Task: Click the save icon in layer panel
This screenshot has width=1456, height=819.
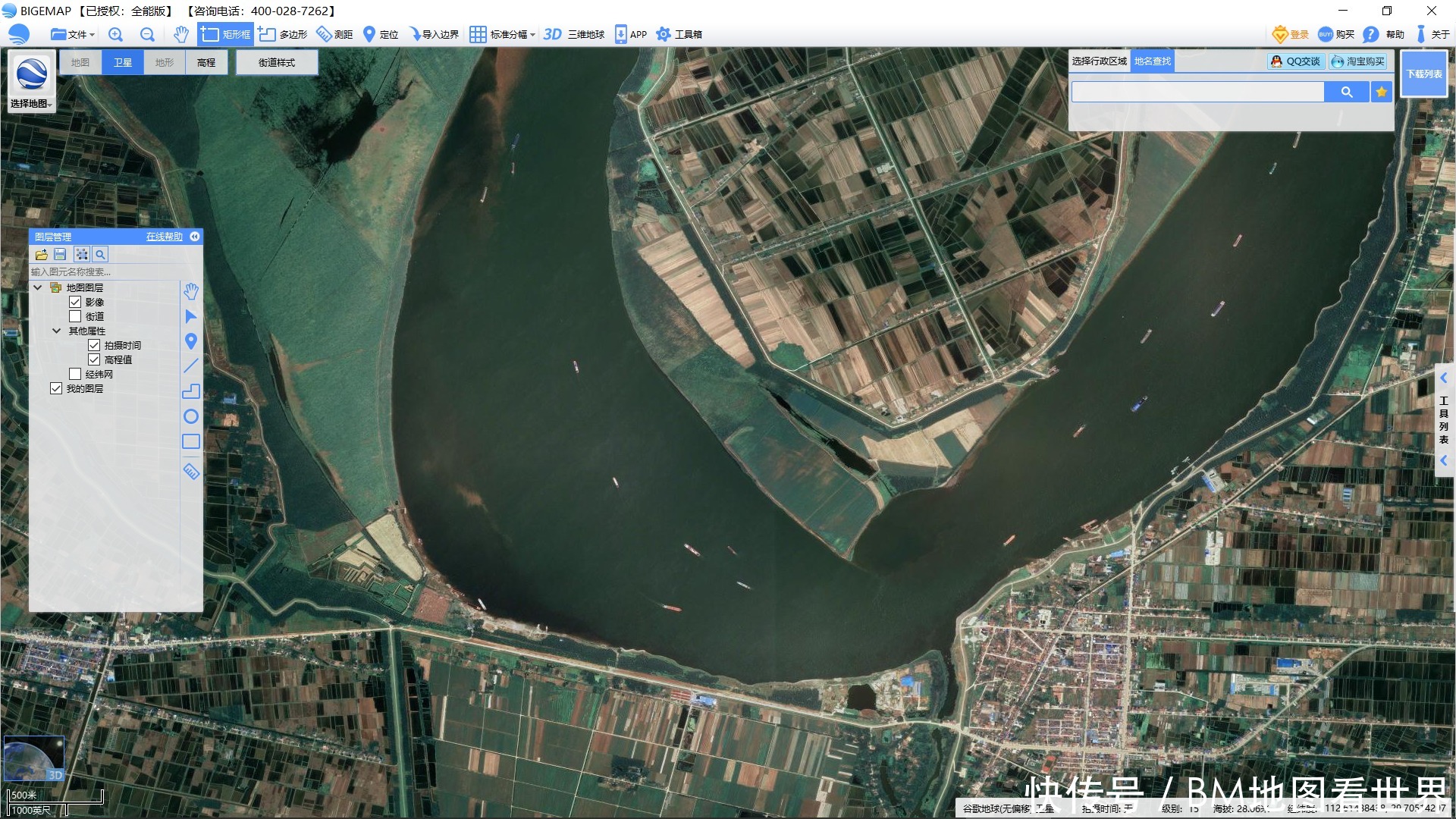Action: (x=60, y=255)
